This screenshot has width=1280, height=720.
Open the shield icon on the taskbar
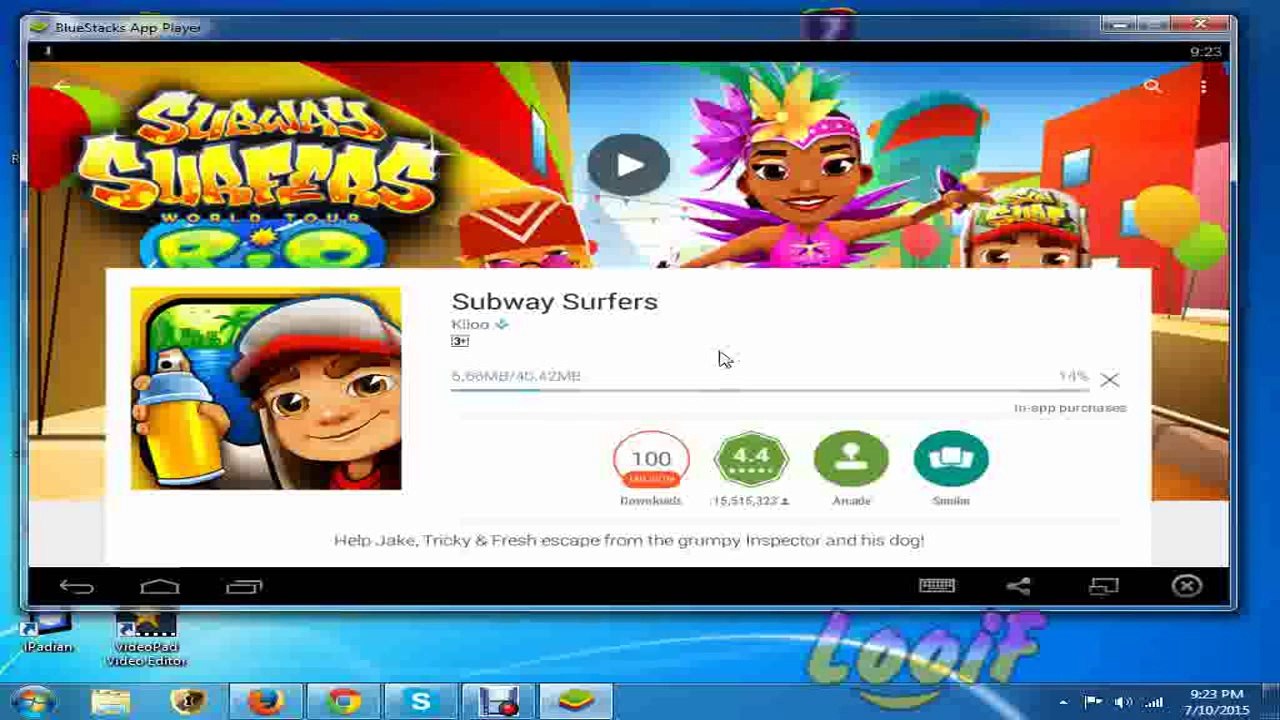point(188,702)
